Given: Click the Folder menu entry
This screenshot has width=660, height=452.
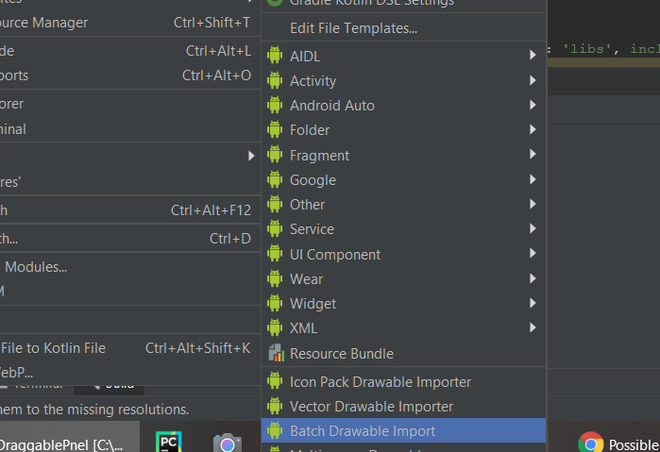Looking at the screenshot, I should pyautogui.click(x=309, y=130).
